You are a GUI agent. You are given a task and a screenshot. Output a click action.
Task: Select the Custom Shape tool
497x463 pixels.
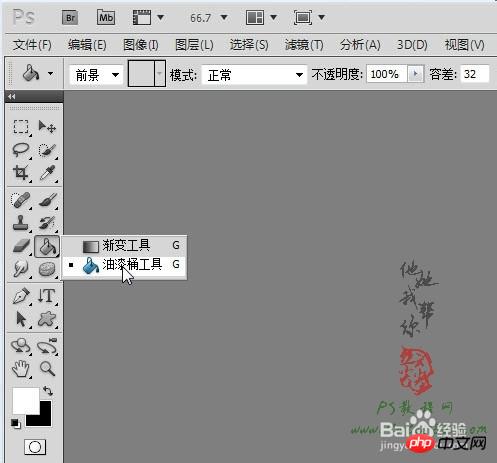point(47,319)
